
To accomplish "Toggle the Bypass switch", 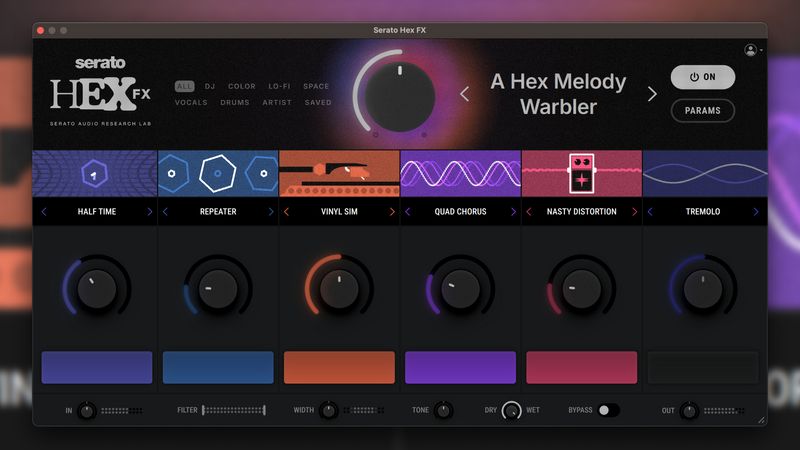I will click(609, 410).
